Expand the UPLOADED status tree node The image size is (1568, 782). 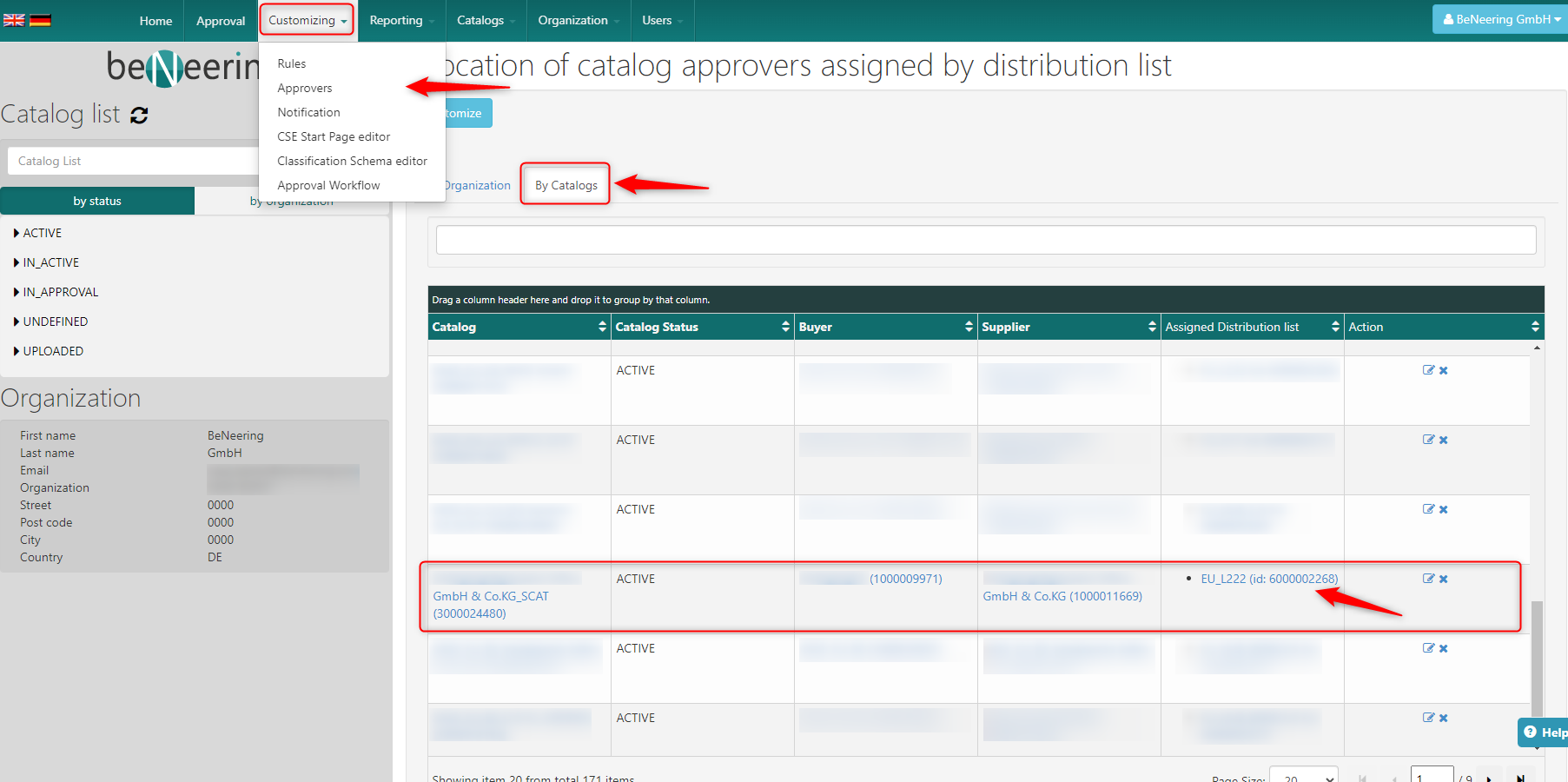[x=17, y=351]
